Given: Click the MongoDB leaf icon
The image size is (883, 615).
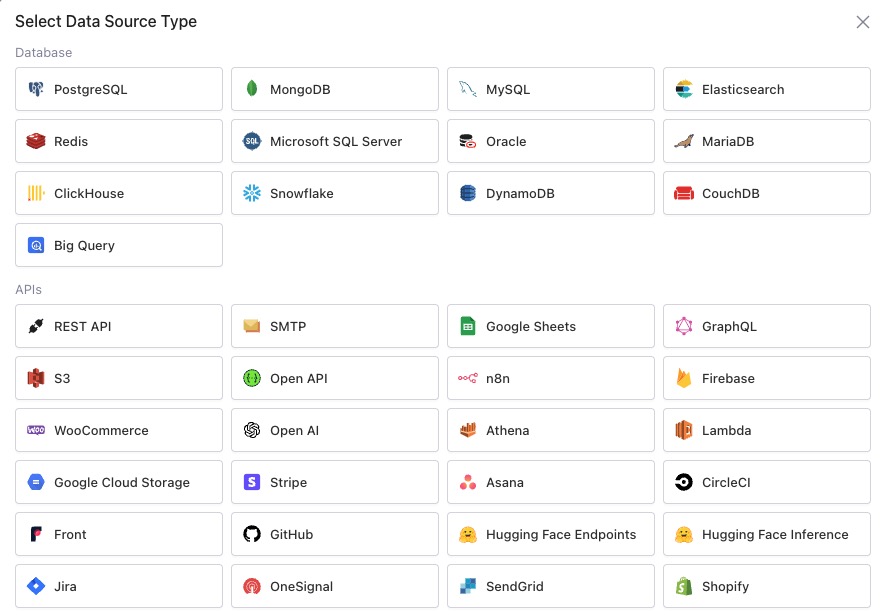Looking at the screenshot, I should [252, 90].
